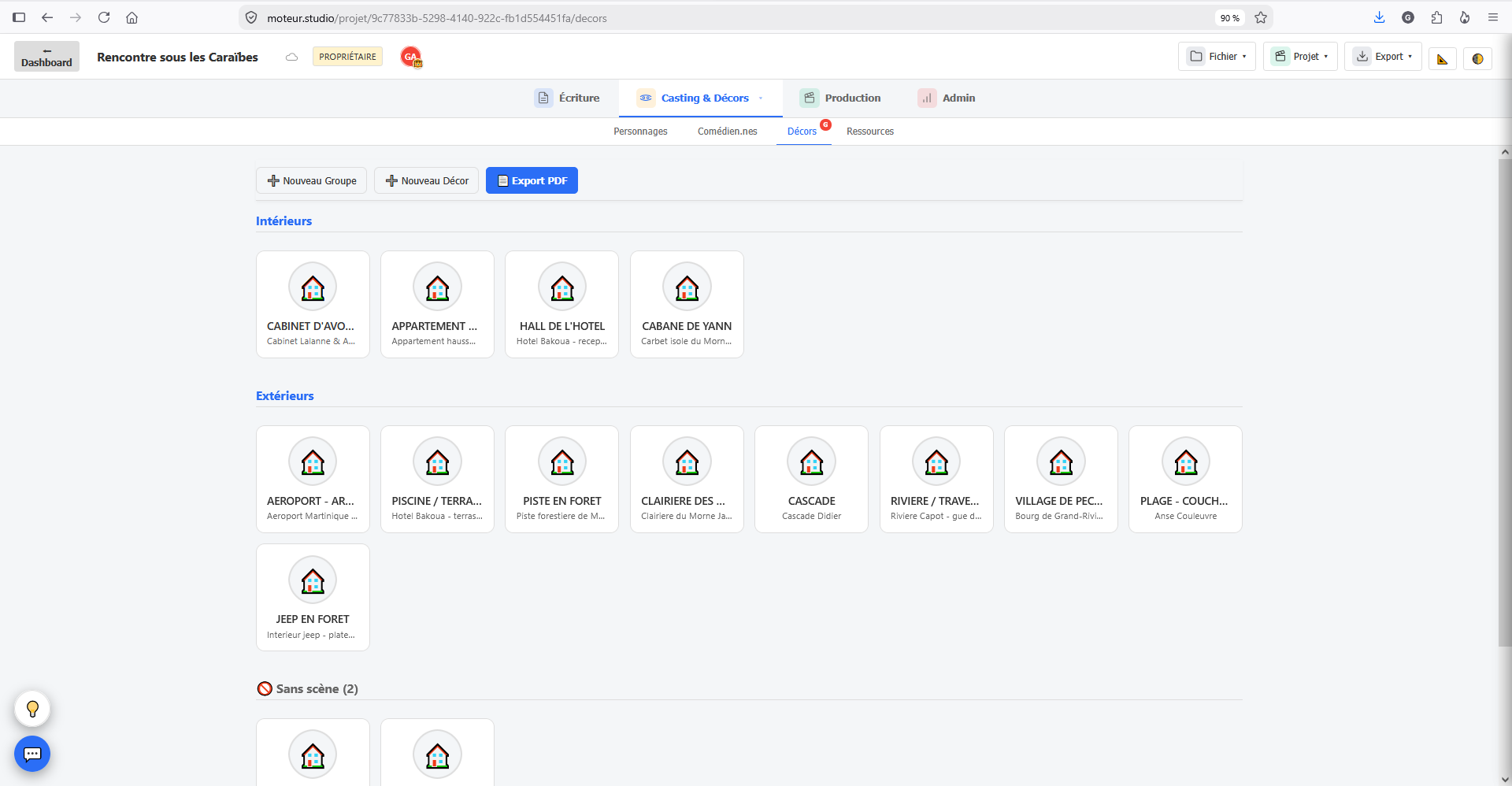Open the GA user avatar
This screenshot has height=786, width=1512.
(x=411, y=57)
